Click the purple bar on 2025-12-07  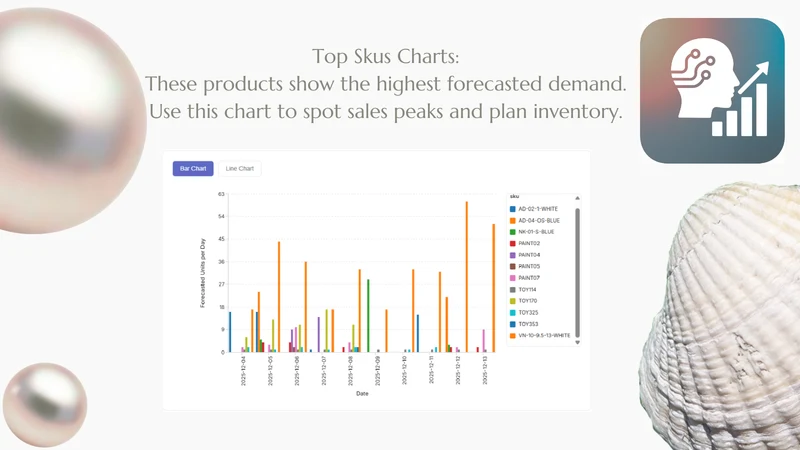319,335
